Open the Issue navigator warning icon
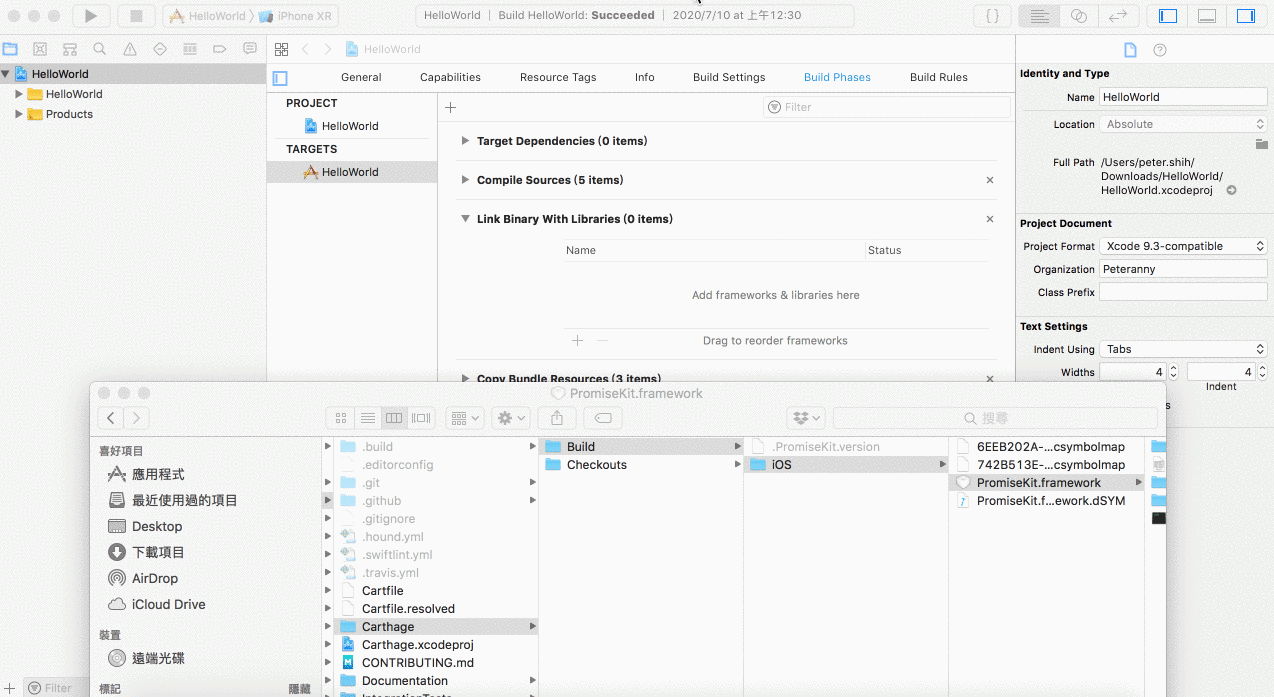 (x=130, y=49)
